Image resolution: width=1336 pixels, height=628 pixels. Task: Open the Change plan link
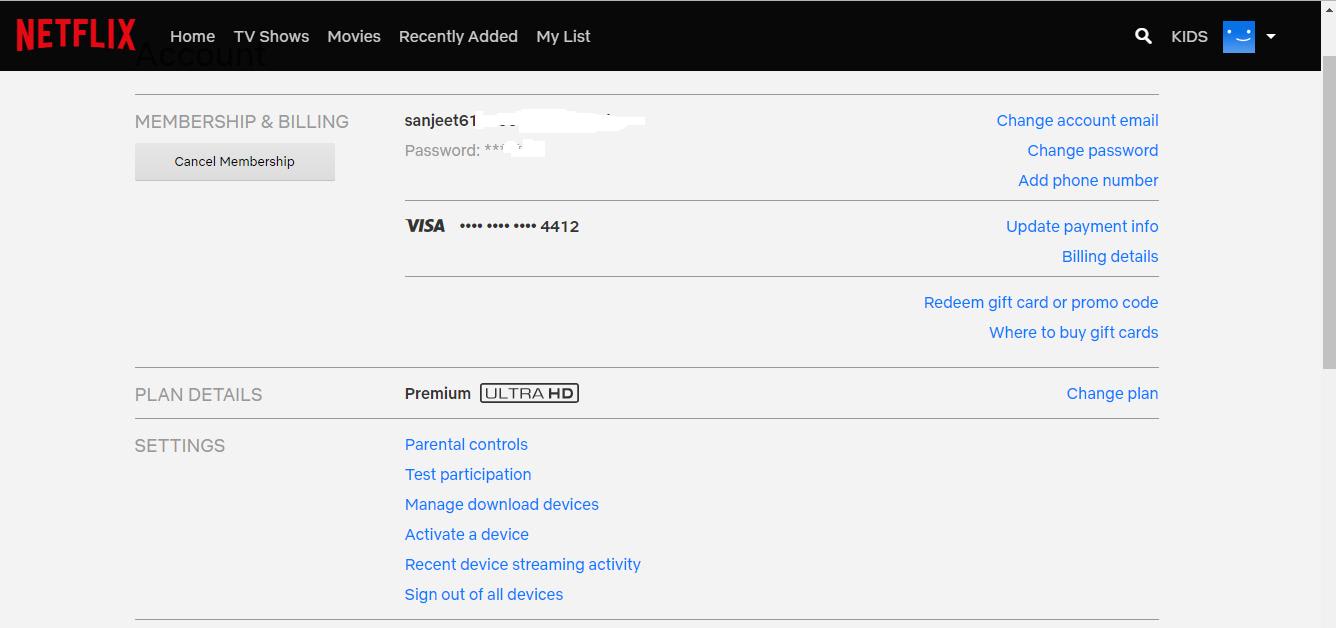pyautogui.click(x=1112, y=393)
